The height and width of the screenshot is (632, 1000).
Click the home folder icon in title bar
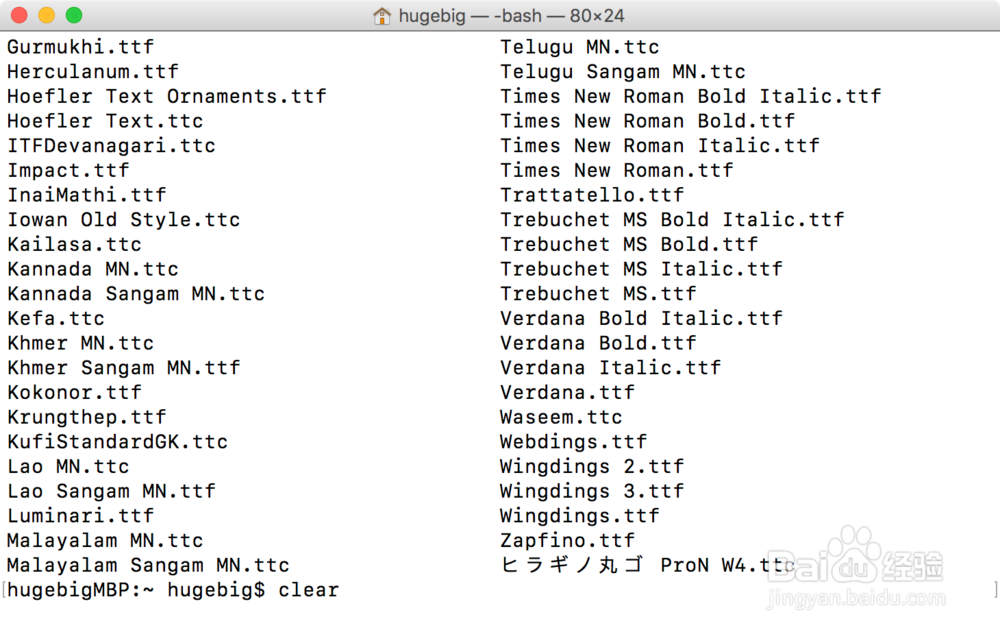coord(381,16)
